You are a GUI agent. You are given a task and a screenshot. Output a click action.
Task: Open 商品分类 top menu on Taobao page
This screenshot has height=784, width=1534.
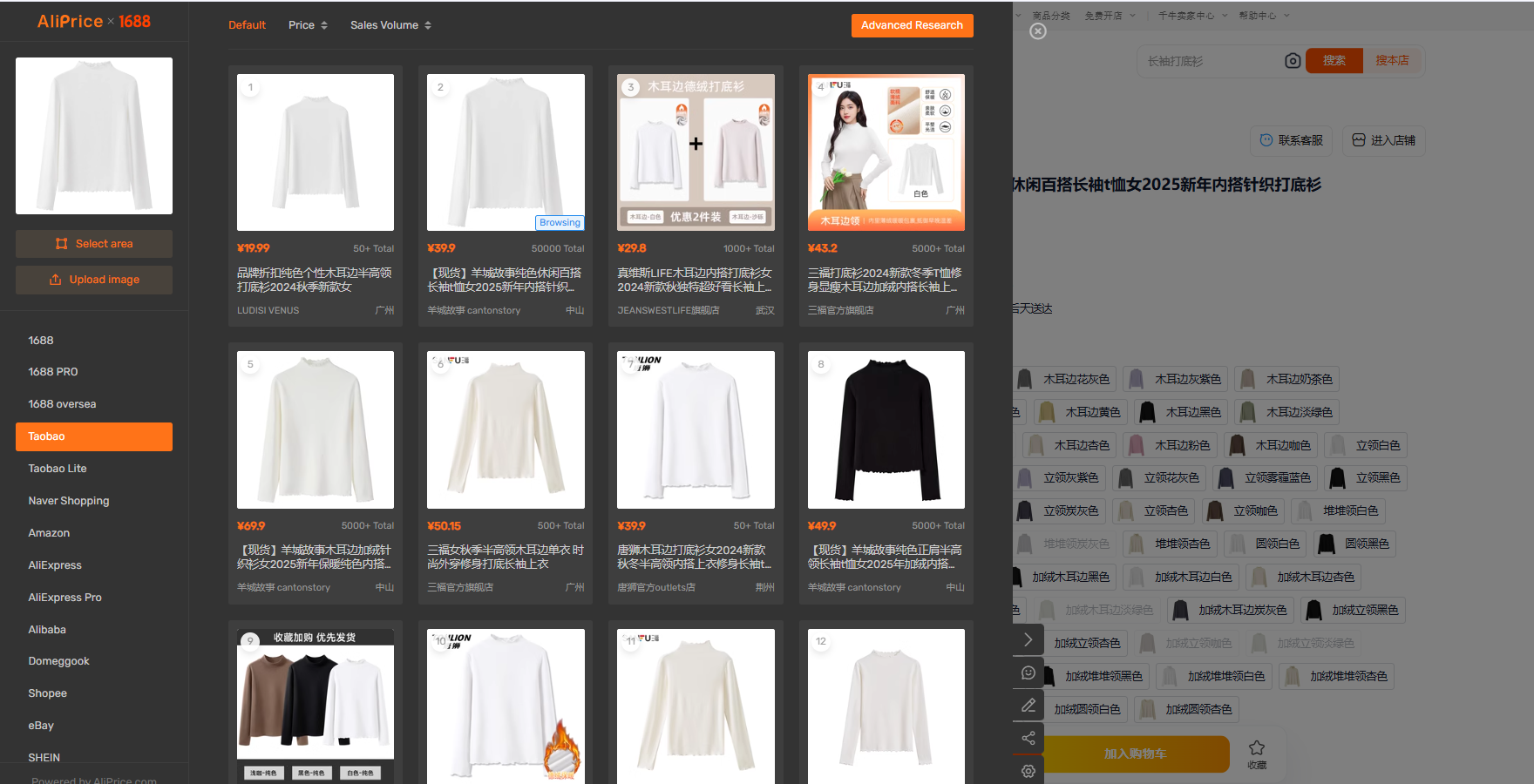click(1050, 16)
